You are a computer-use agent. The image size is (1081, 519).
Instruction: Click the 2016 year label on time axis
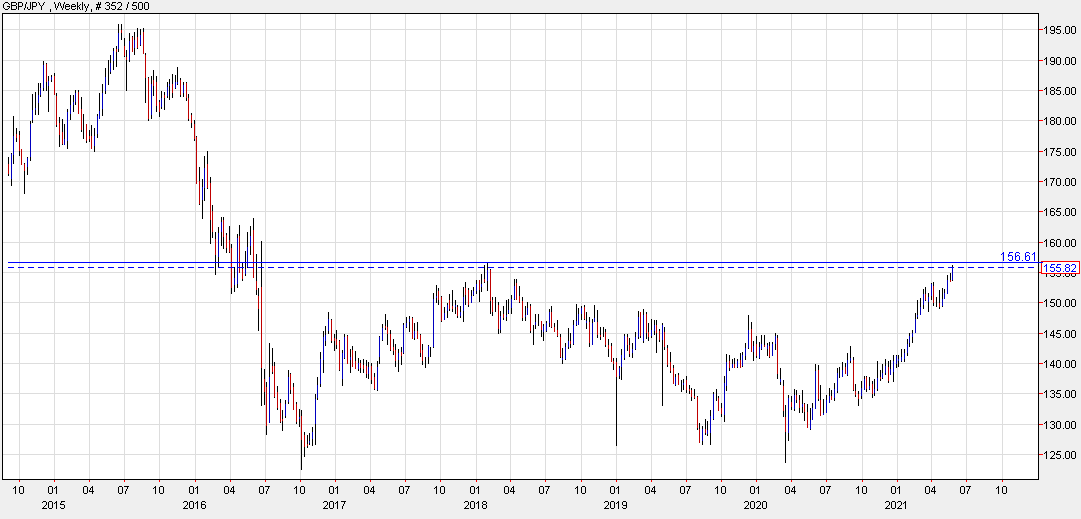(193, 506)
